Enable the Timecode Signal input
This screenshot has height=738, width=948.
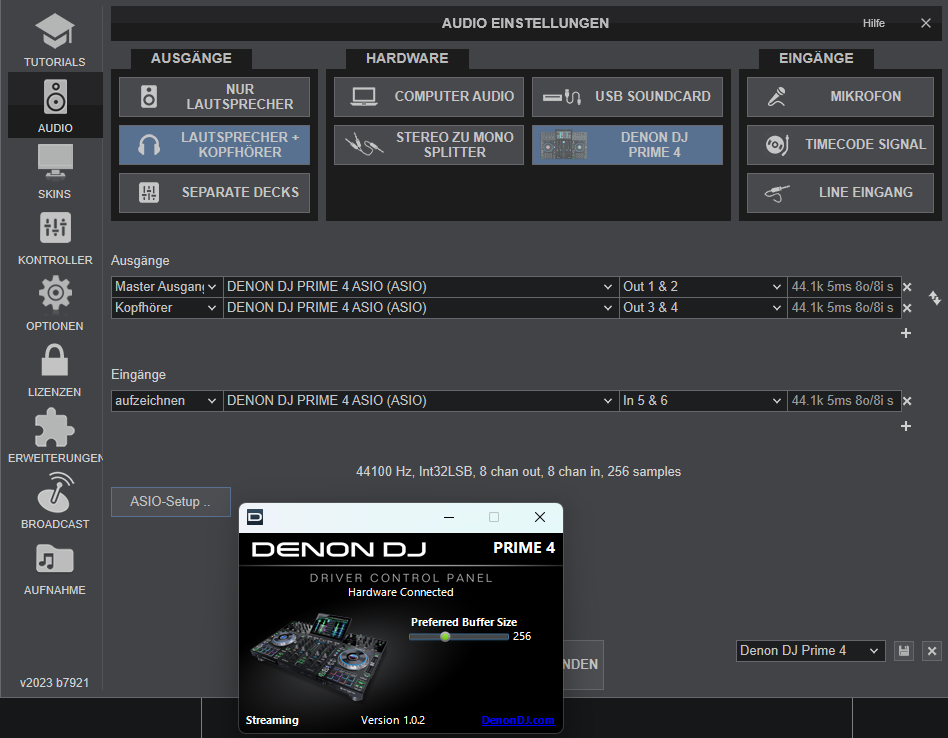pyautogui.click(x=840, y=145)
